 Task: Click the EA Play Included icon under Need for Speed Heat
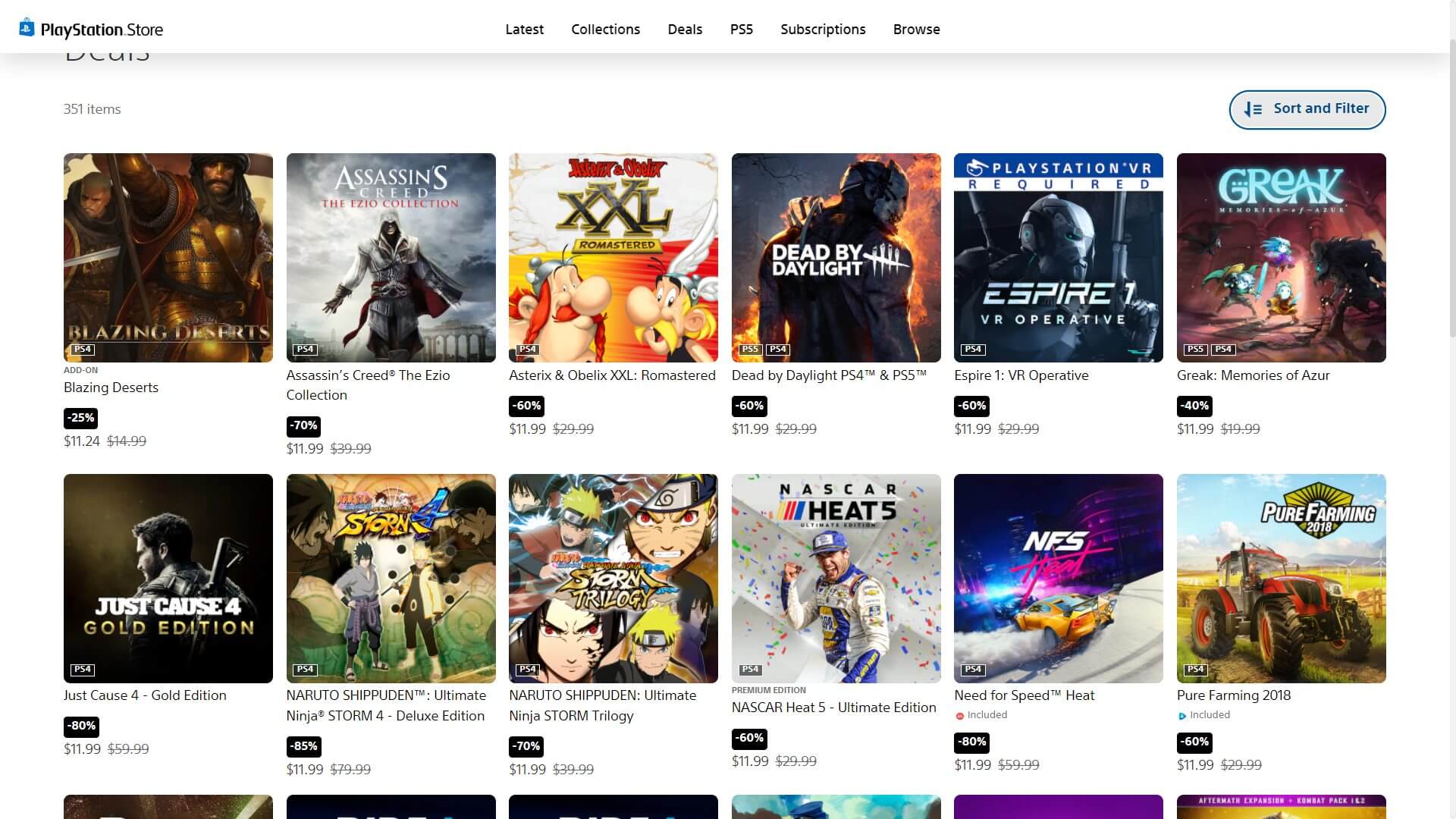[959, 716]
